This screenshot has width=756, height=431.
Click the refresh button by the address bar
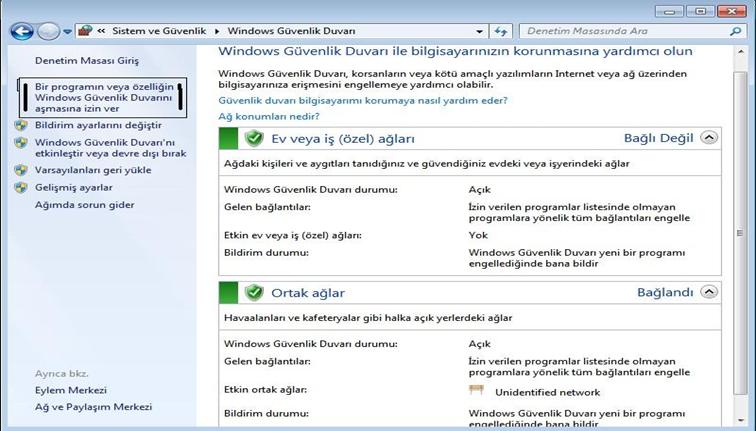(x=500, y=31)
